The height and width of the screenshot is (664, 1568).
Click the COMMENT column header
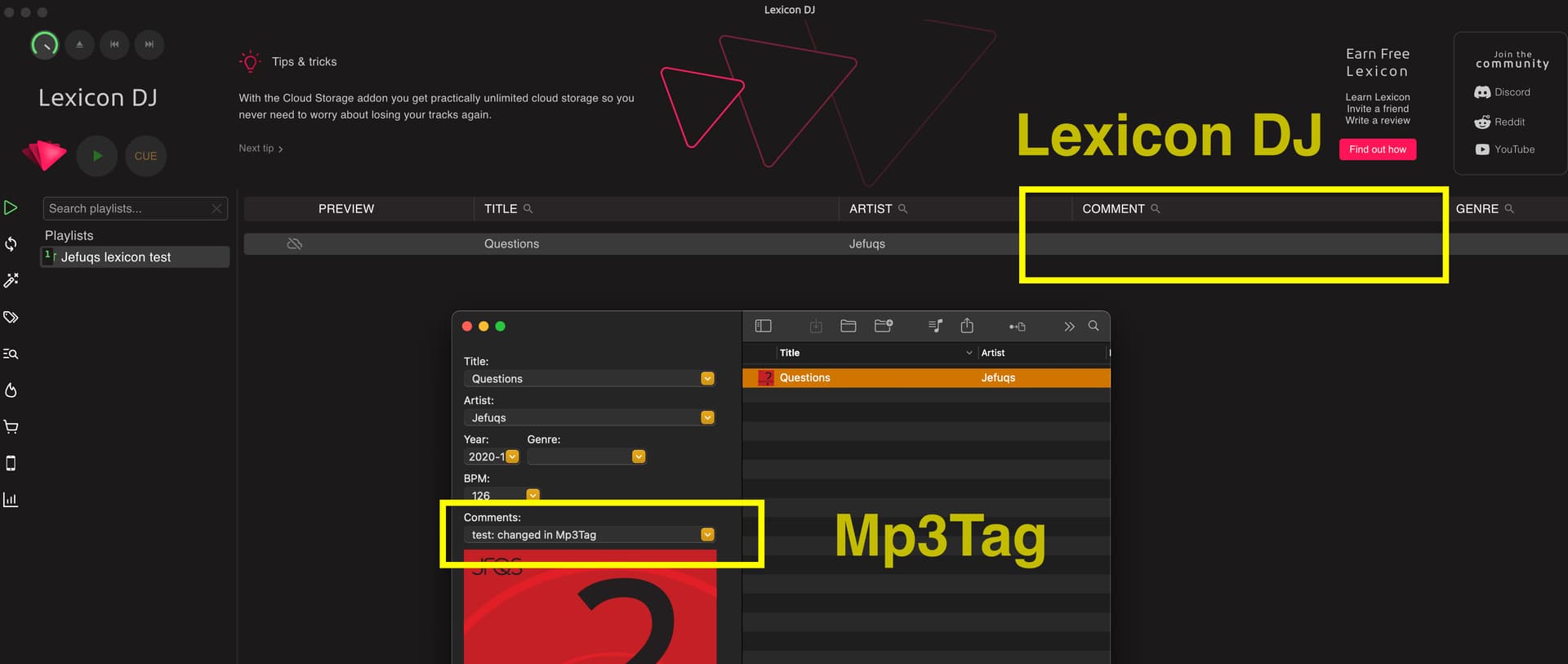coord(1113,209)
